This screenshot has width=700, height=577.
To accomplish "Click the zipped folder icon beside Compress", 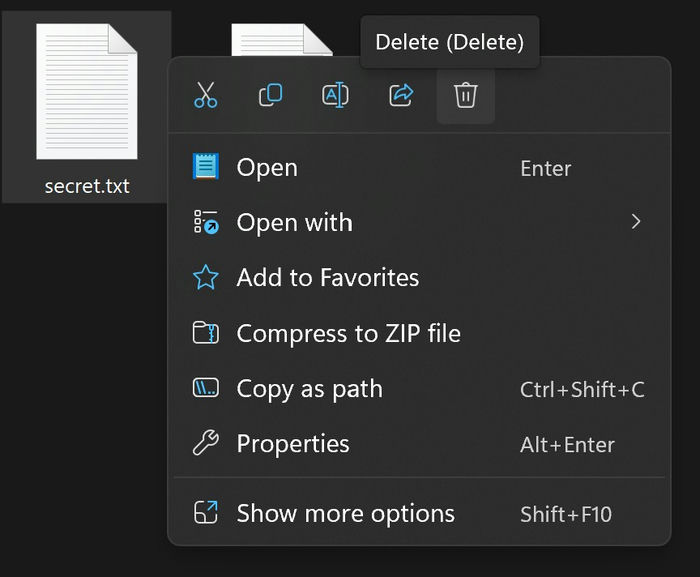I will 206,333.
